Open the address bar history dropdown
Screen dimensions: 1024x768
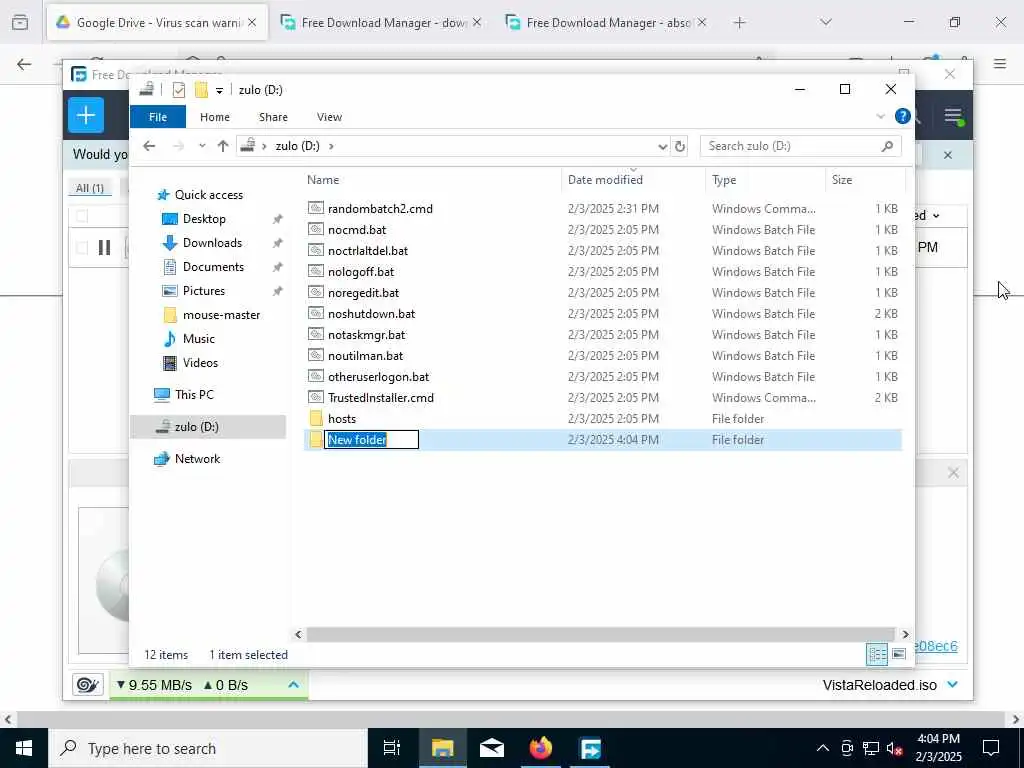coord(662,146)
